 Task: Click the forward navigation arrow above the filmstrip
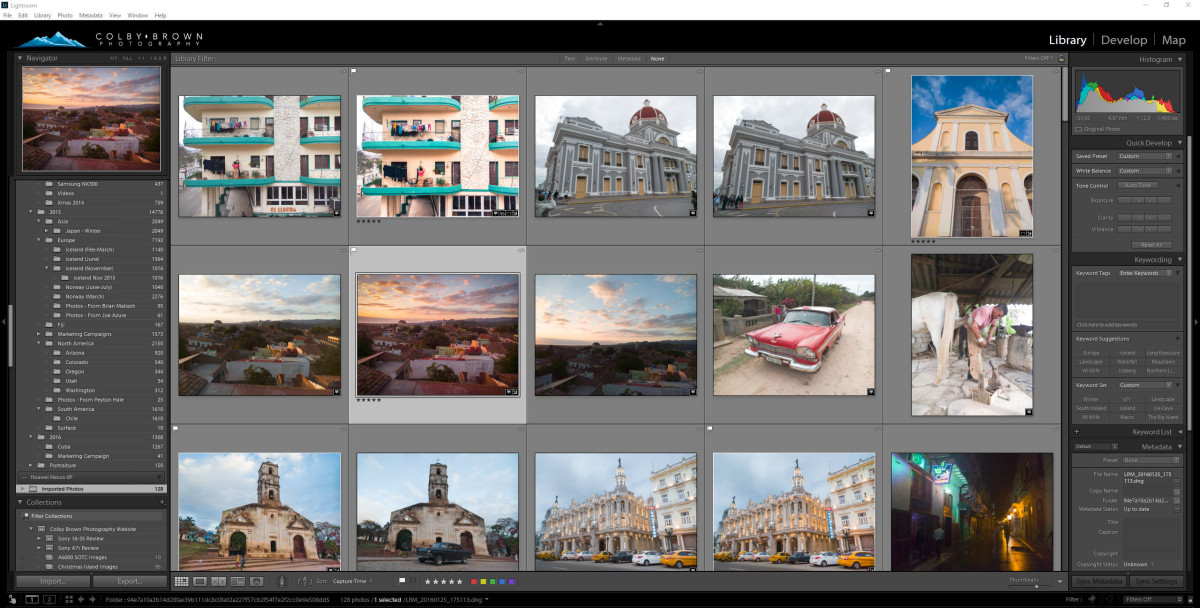[92, 599]
